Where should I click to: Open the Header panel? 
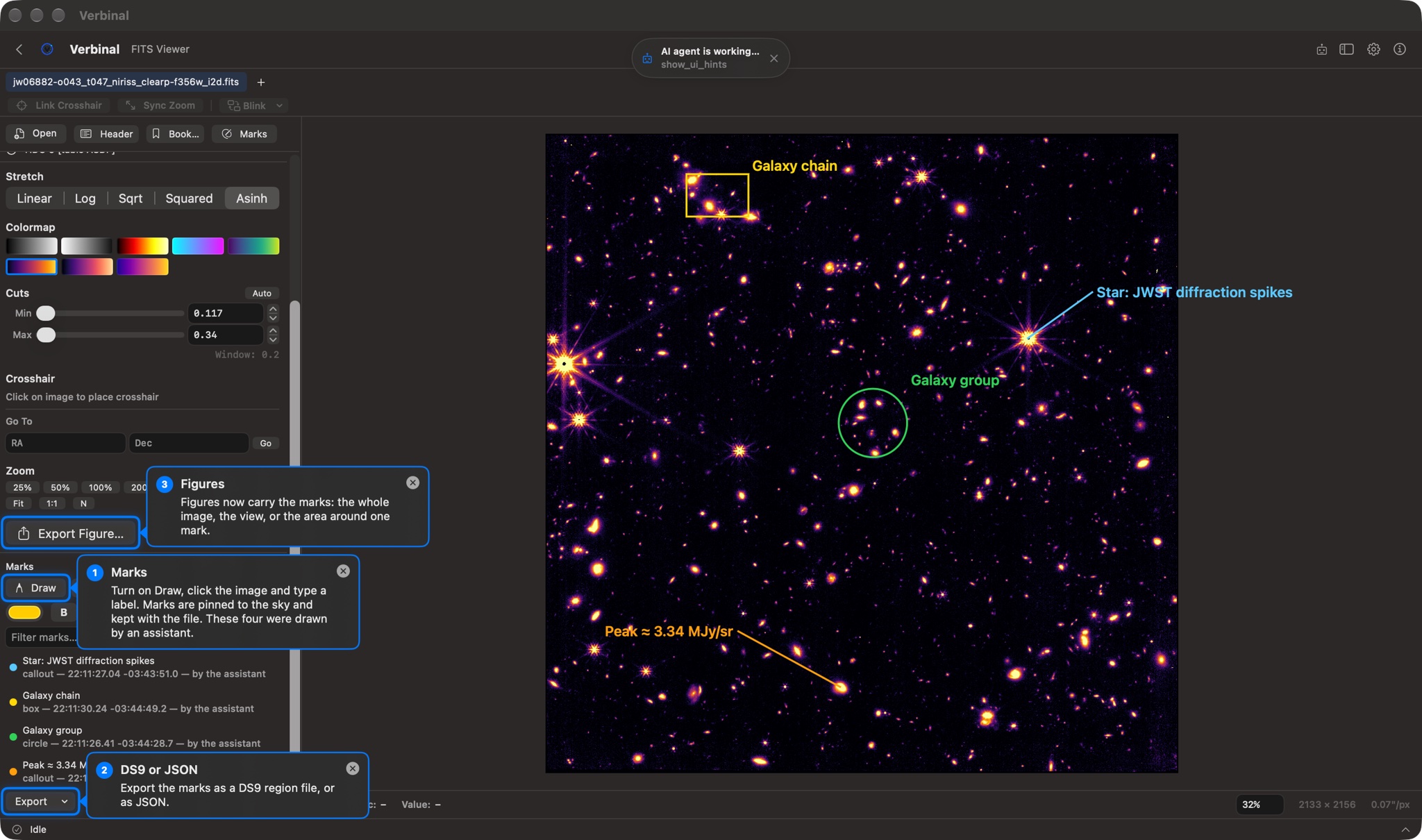[x=107, y=134]
